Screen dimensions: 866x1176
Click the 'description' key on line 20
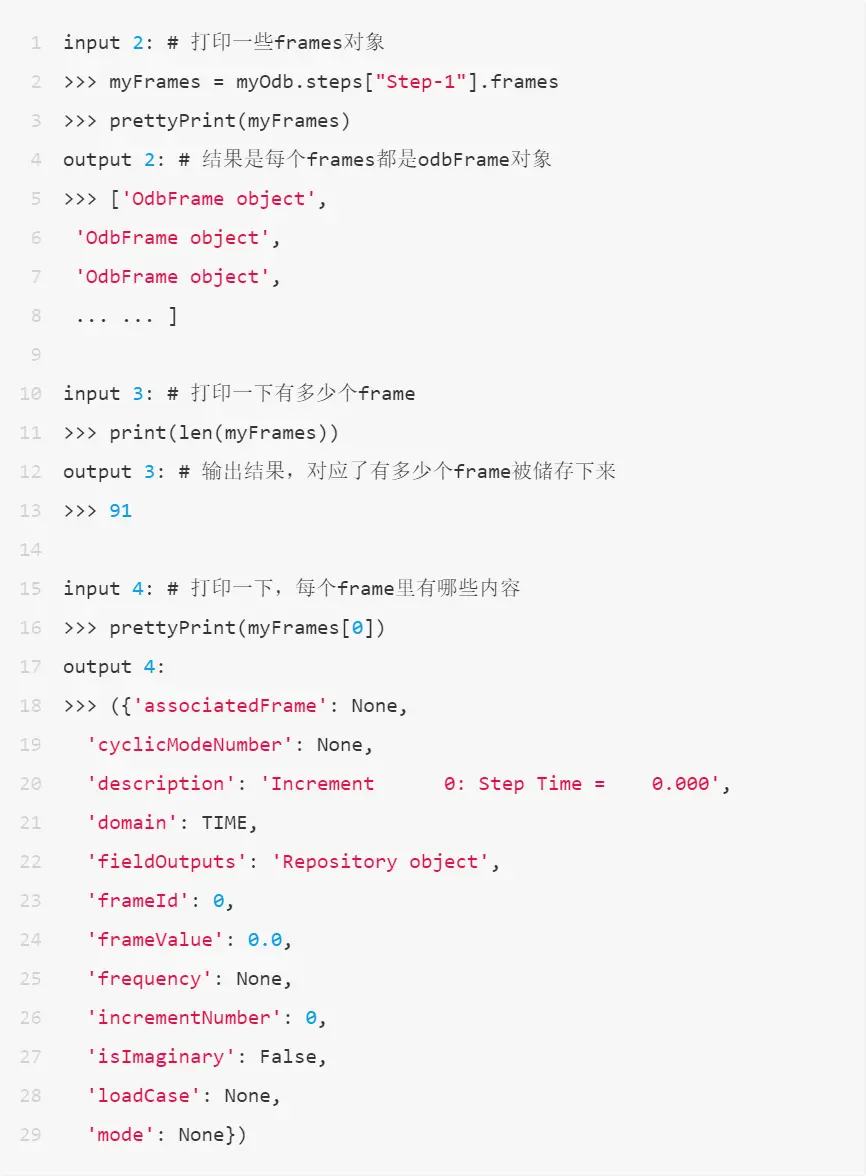click(x=160, y=784)
